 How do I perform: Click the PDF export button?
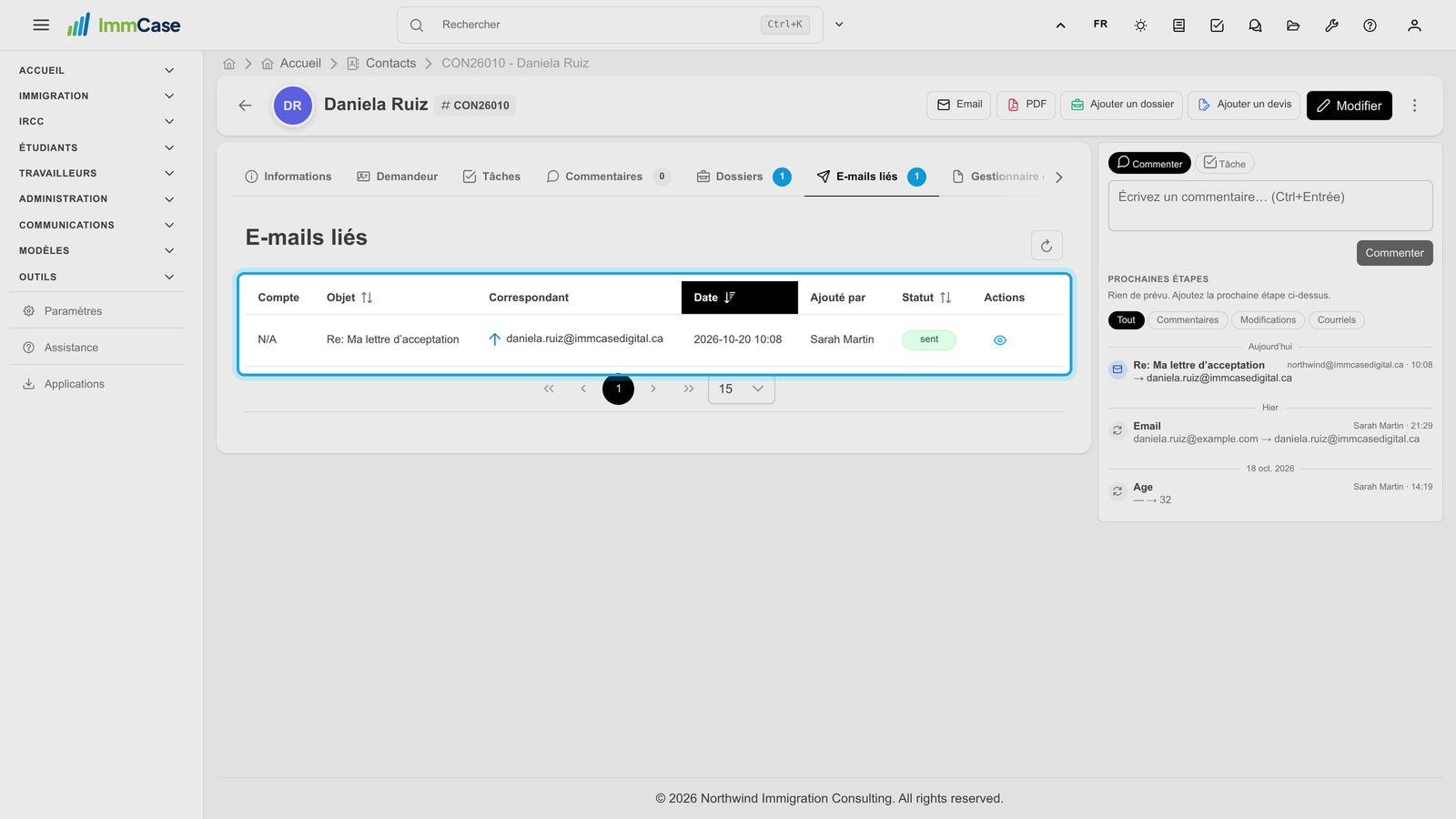[x=1026, y=105]
